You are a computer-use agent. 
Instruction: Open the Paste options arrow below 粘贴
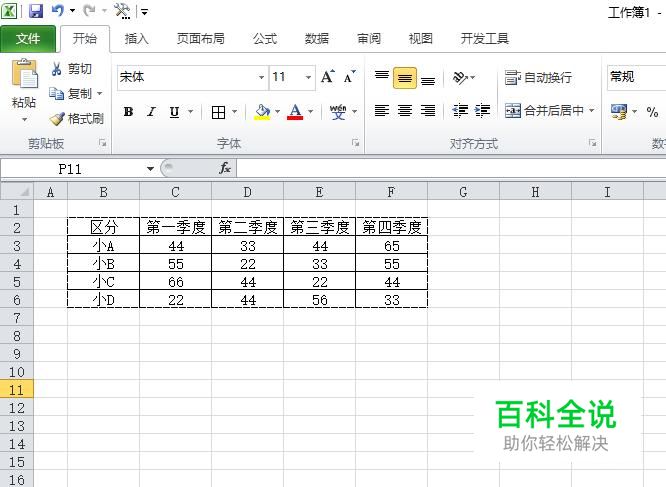[x=24, y=119]
